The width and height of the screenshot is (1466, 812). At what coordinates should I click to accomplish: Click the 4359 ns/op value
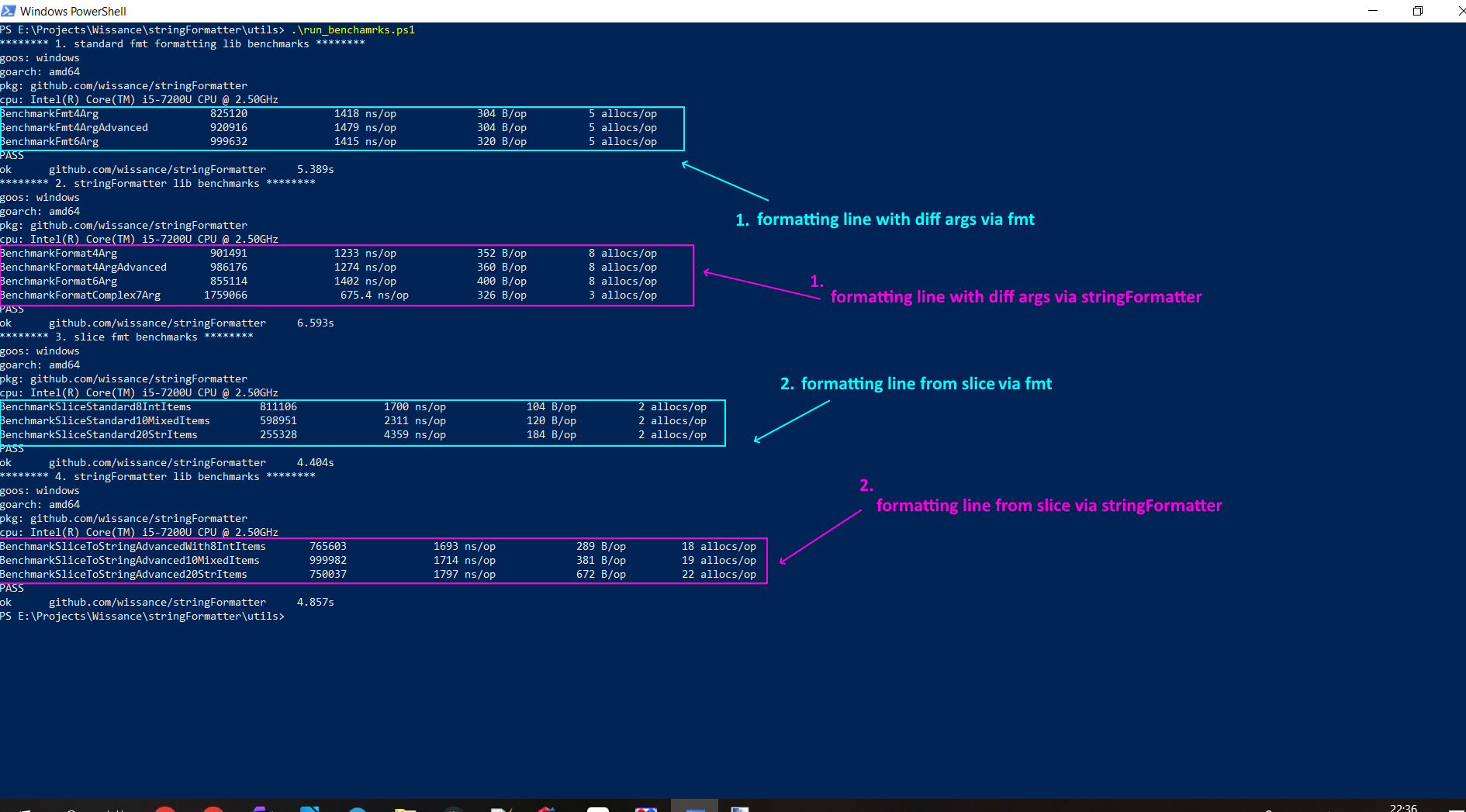click(415, 435)
